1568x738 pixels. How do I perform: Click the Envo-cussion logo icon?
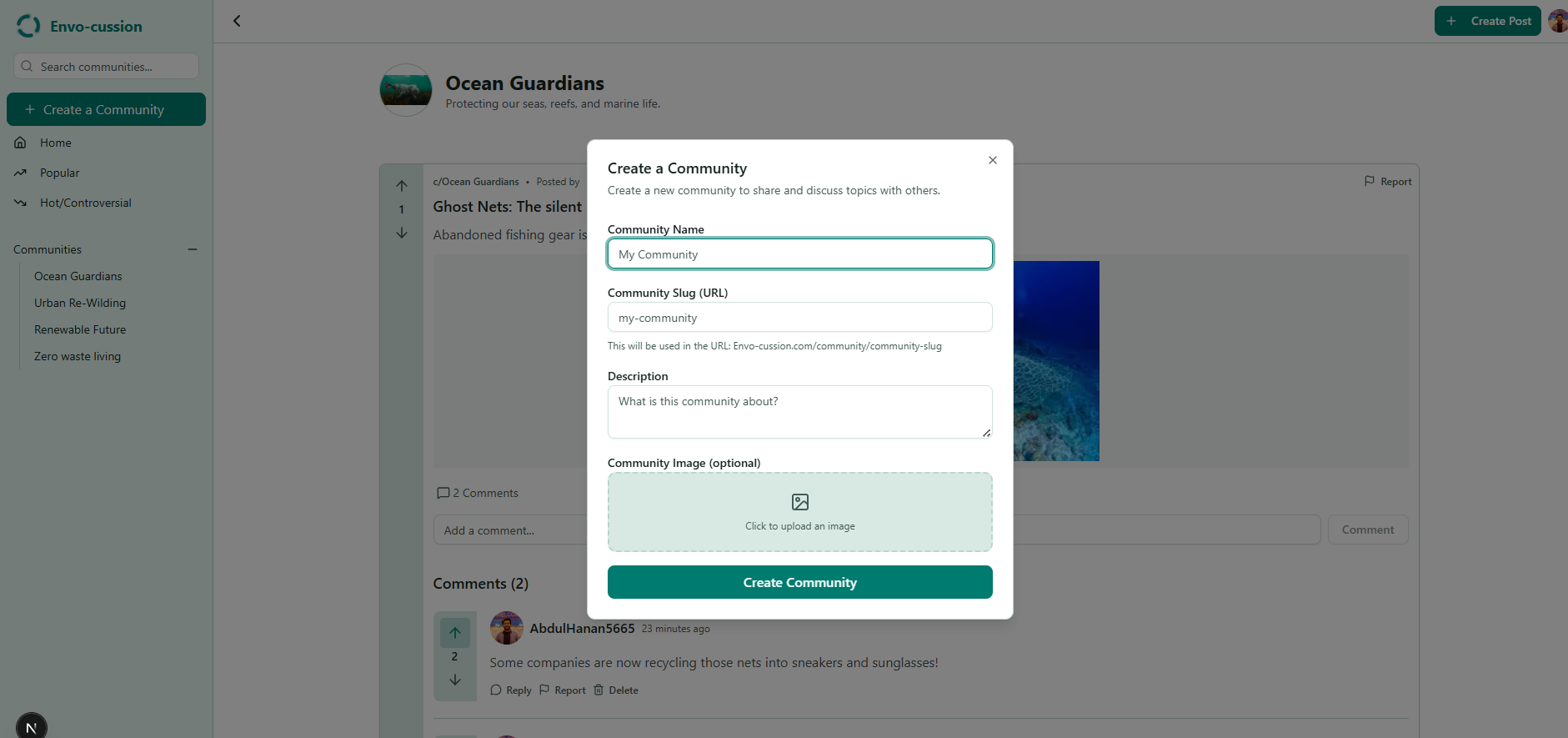tap(28, 26)
